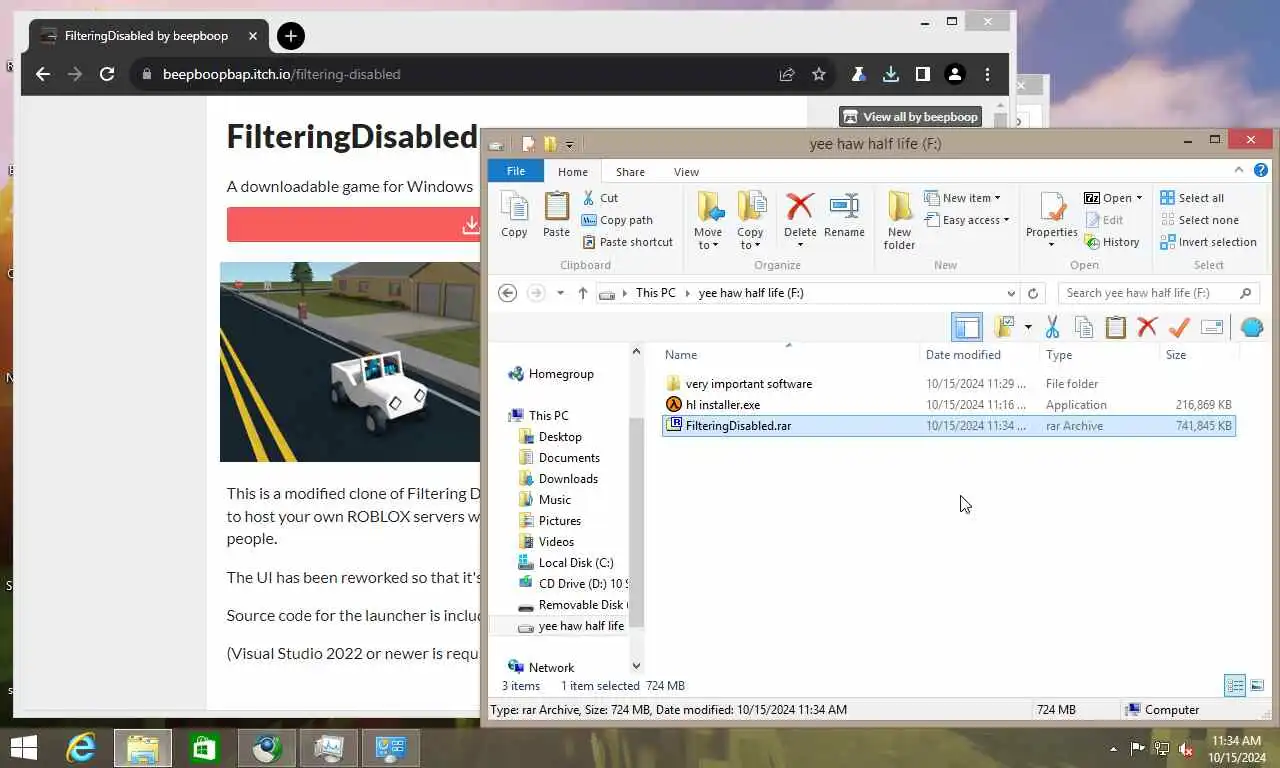The width and height of the screenshot is (1280, 768).
Task: Click the Chrome downloads icon
Action: tap(890, 74)
